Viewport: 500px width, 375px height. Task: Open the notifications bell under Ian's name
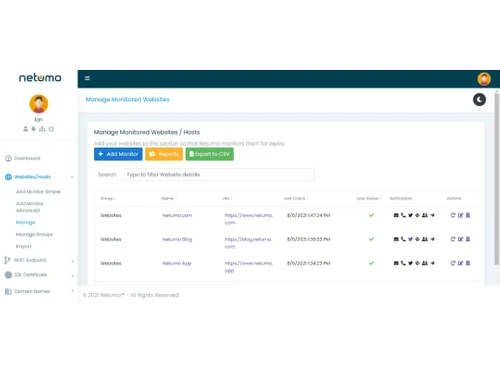[x=33, y=129]
